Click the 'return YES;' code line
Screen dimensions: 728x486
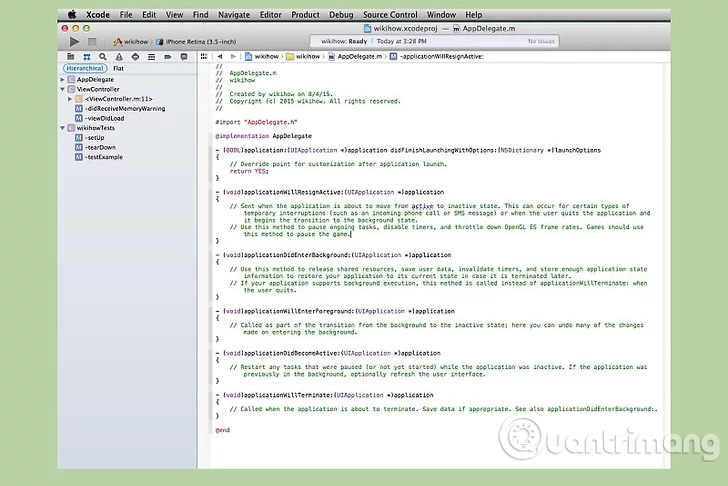[x=249, y=171]
